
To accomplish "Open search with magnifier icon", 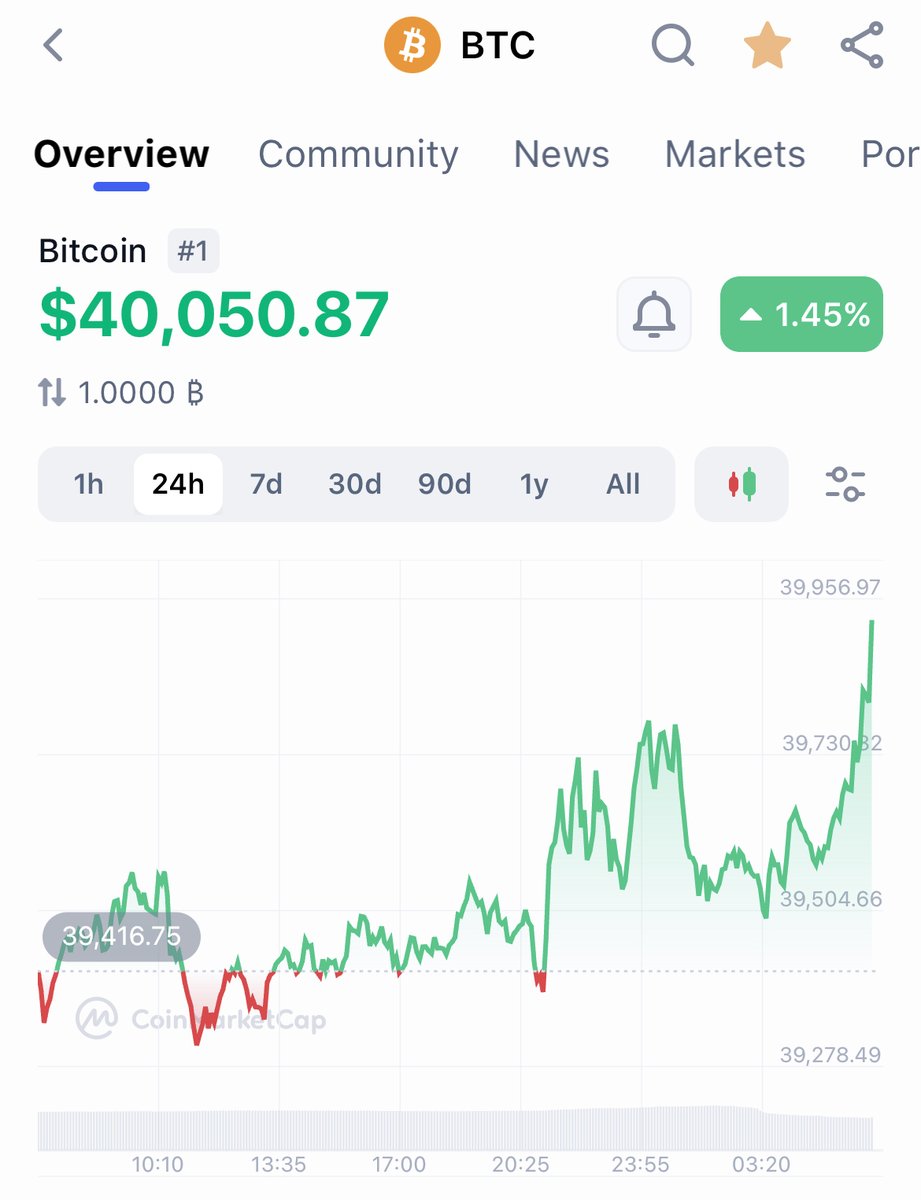I will [x=674, y=45].
